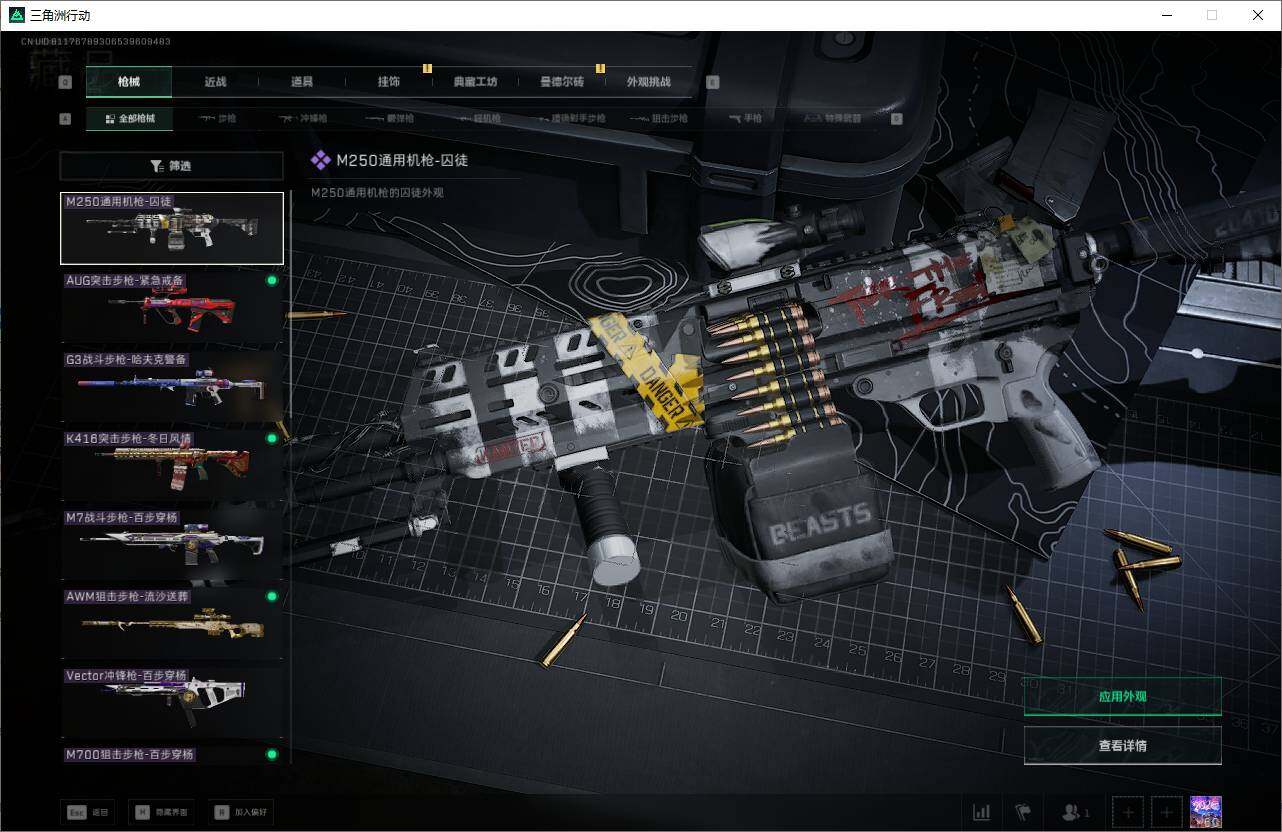Switch to the 近战 tab
Image resolution: width=1282 pixels, height=832 pixels.
(215, 82)
